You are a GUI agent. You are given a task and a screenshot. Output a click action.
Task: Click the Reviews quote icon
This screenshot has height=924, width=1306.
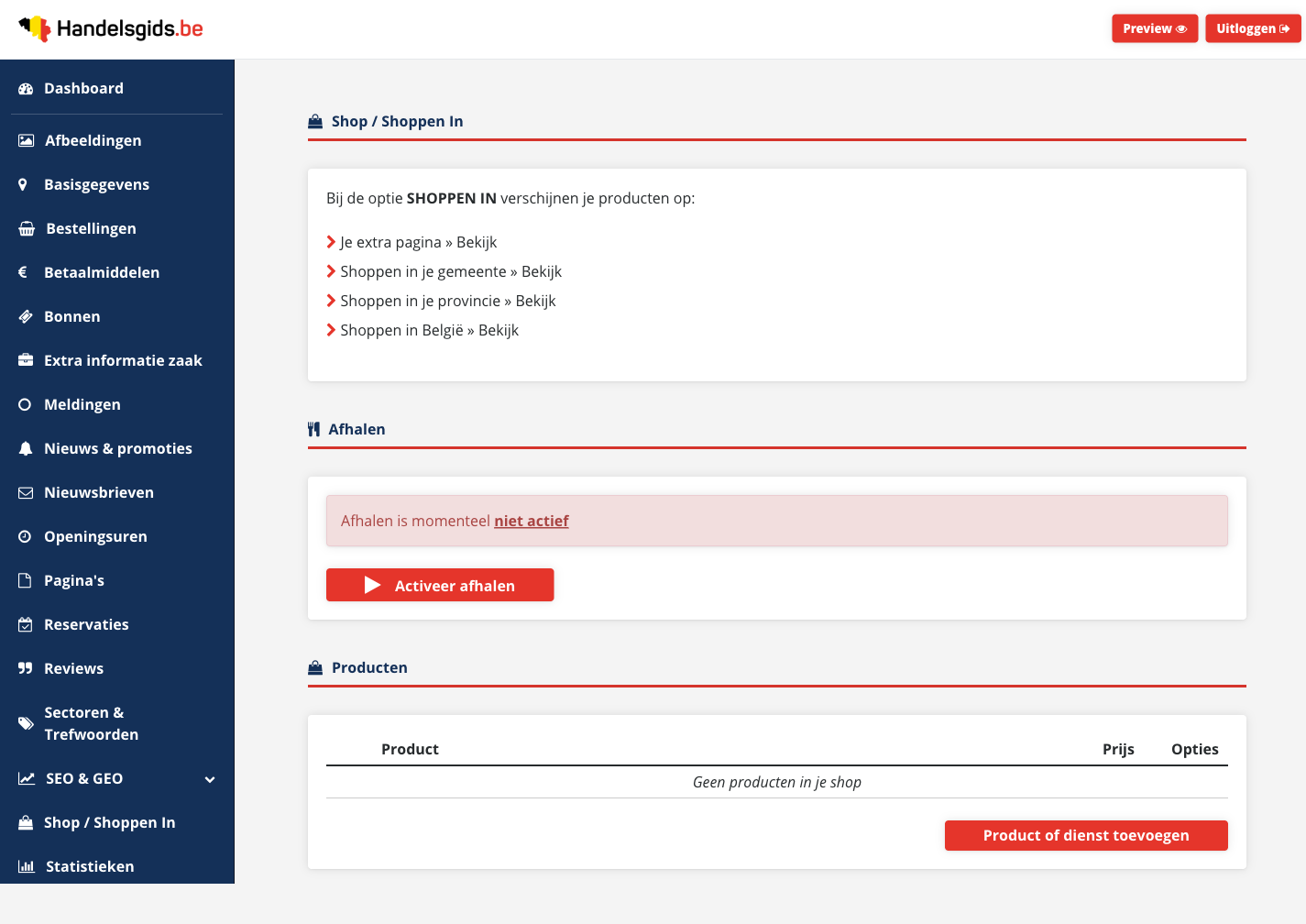(x=26, y=668)
